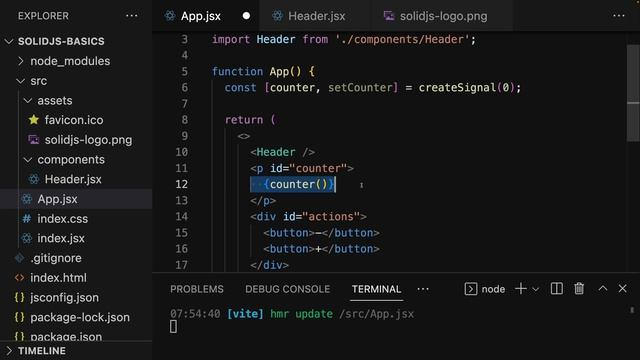Image resolution: width=640 pixels, height=360 pixels.
Task: Close the bottom panel
Action: (622, 289)
